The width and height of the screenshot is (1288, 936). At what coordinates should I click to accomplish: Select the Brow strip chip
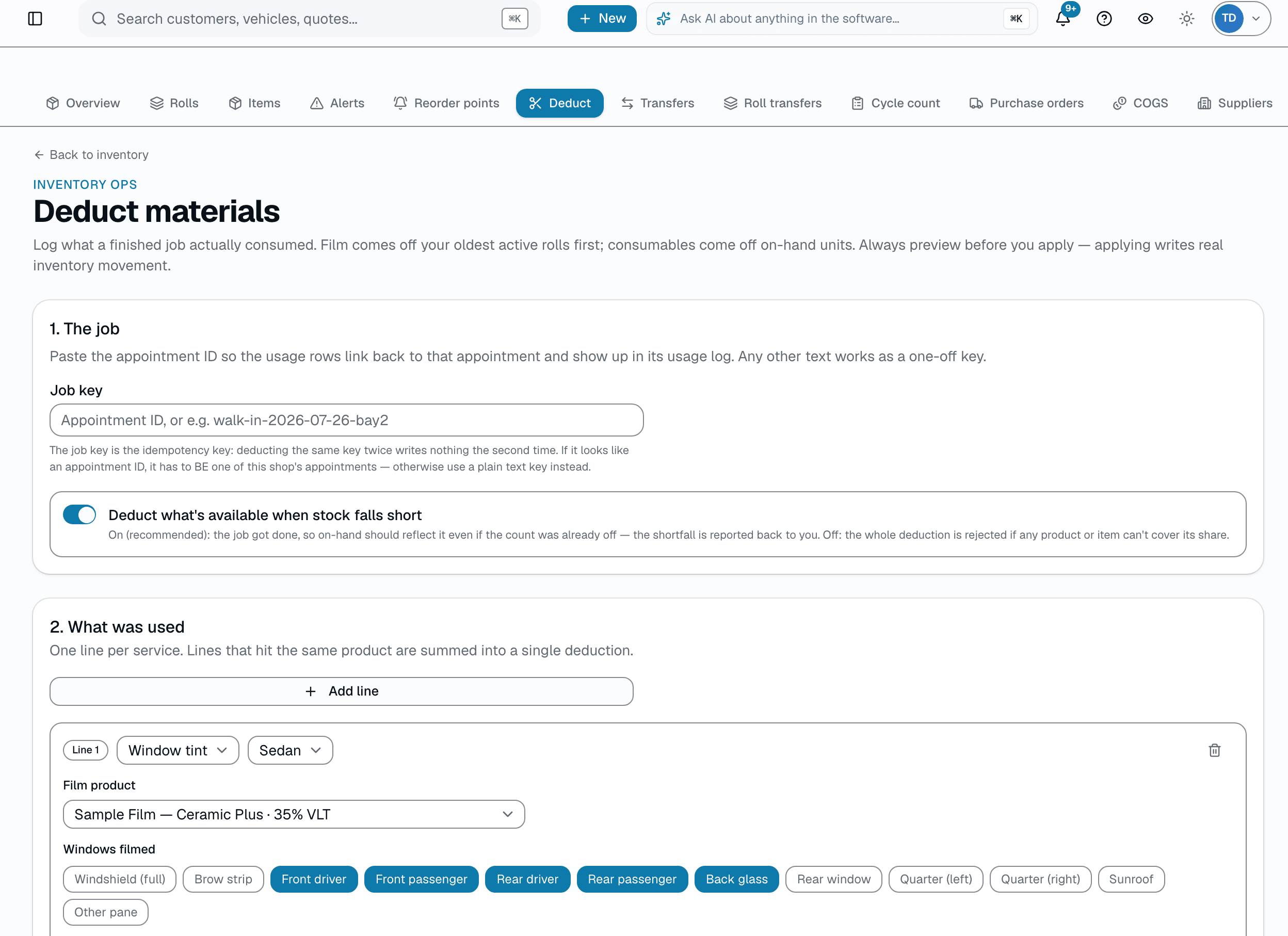[223, 879]
